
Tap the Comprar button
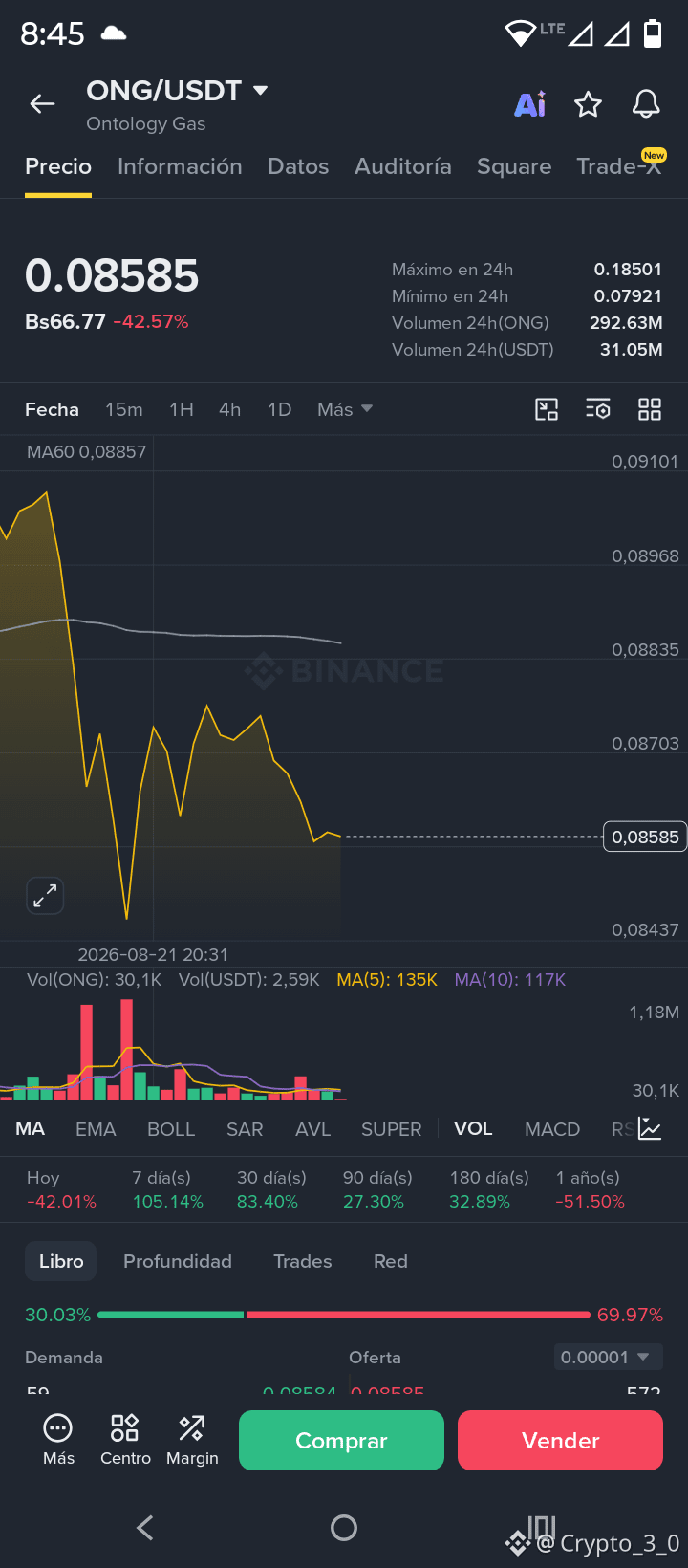(x=341, y=1440)
